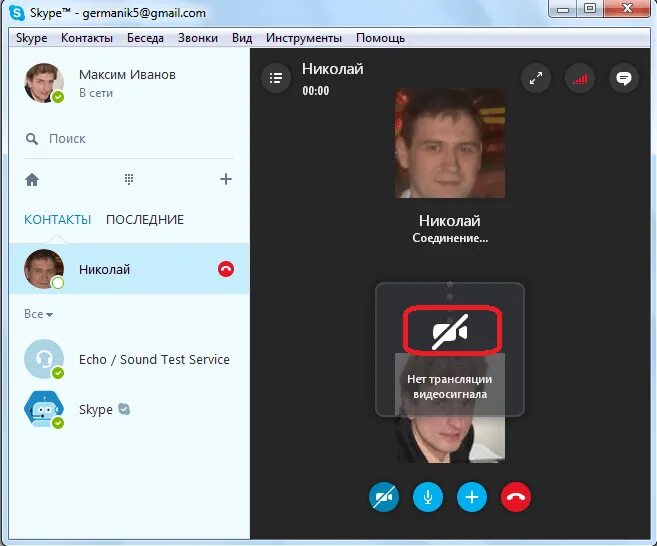The width and height of the screenshot is (657, 546).
Task: Click the Skype robot avatar icon
Action: 44,409
